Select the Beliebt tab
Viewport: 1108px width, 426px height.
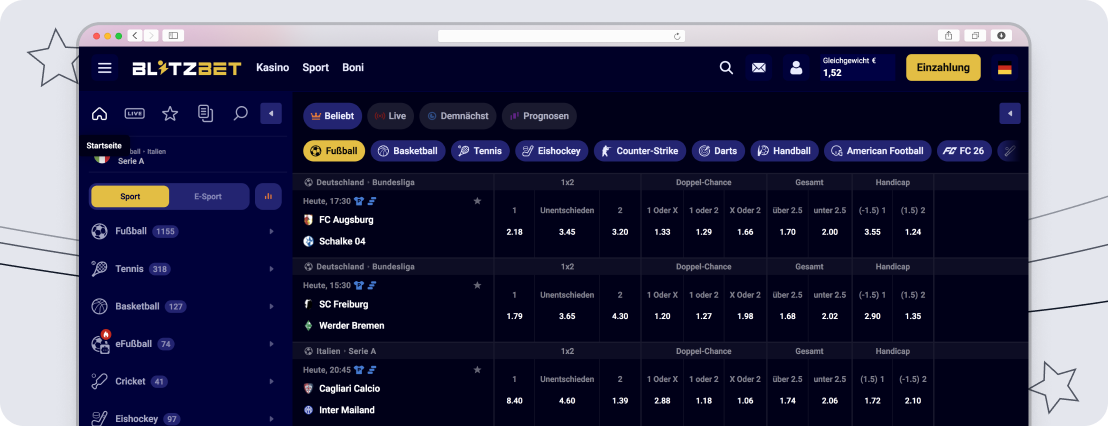pyautogui.click(x=333, y=116)
